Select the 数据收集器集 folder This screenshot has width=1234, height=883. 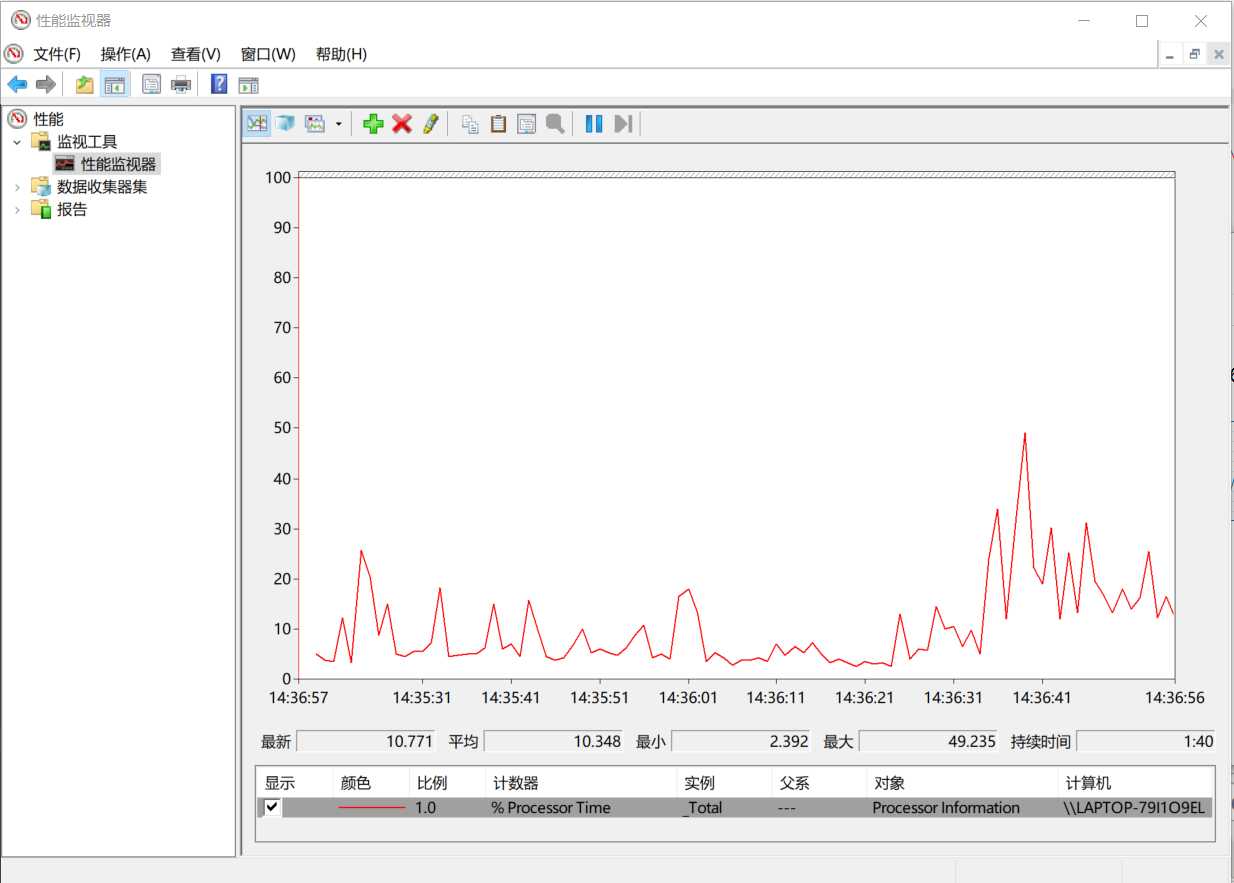(102, 187)
